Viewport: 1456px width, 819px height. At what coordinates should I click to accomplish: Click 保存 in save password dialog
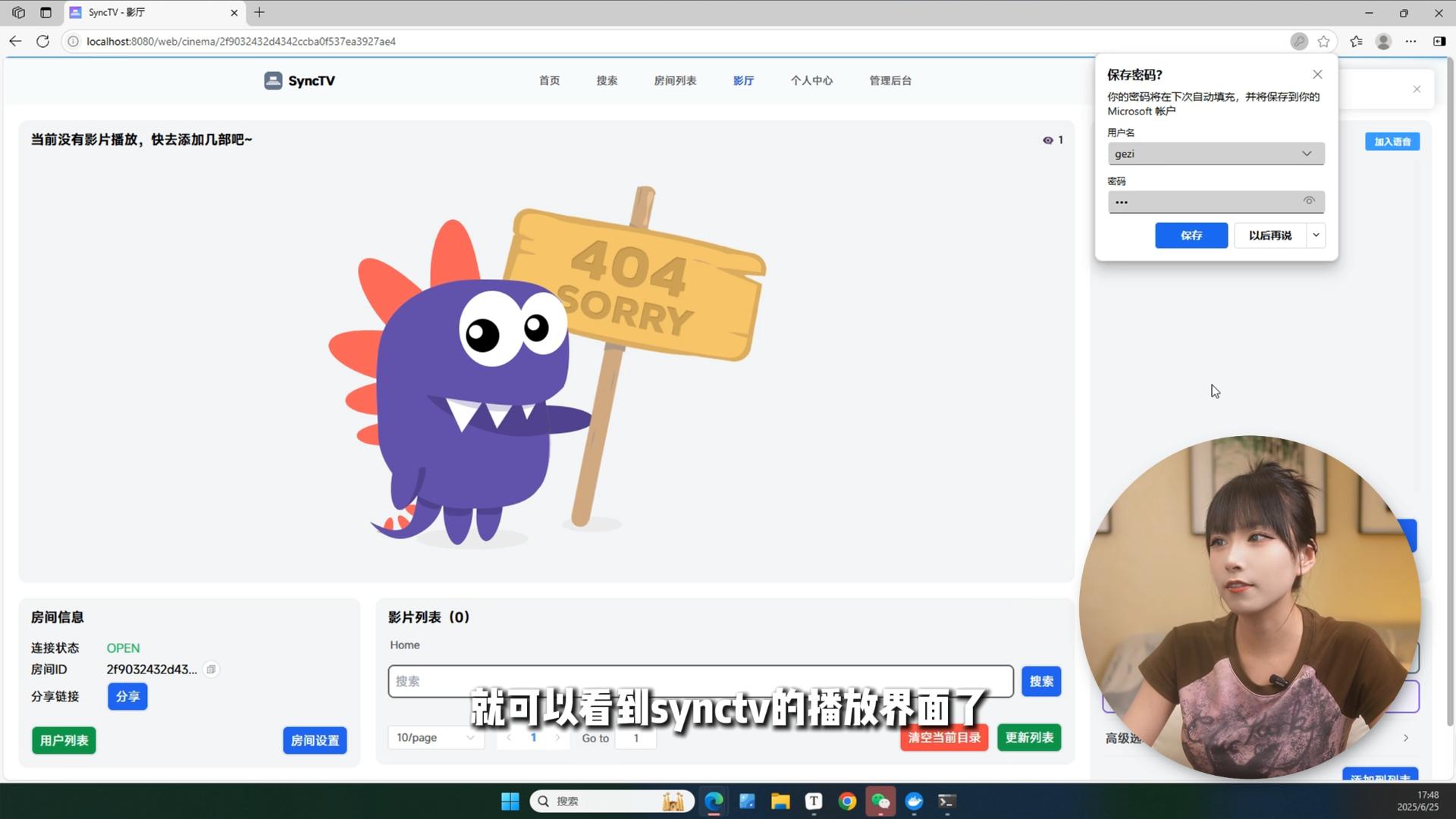[x=1191, y=235]
